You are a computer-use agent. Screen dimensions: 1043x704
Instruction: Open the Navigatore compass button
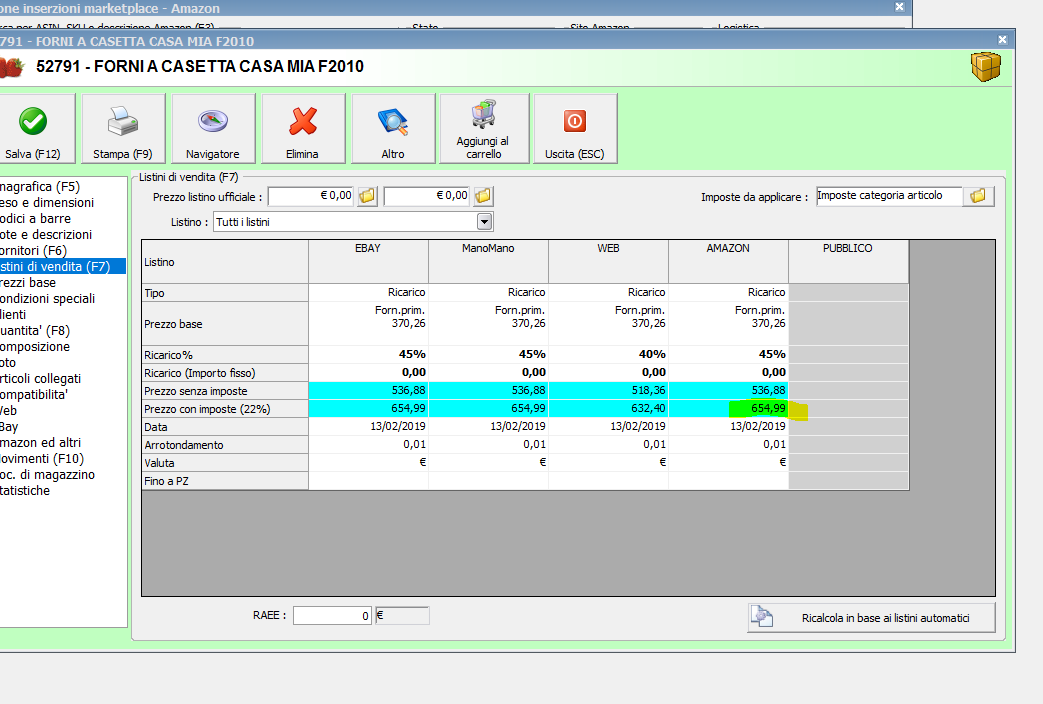[213, 128]
